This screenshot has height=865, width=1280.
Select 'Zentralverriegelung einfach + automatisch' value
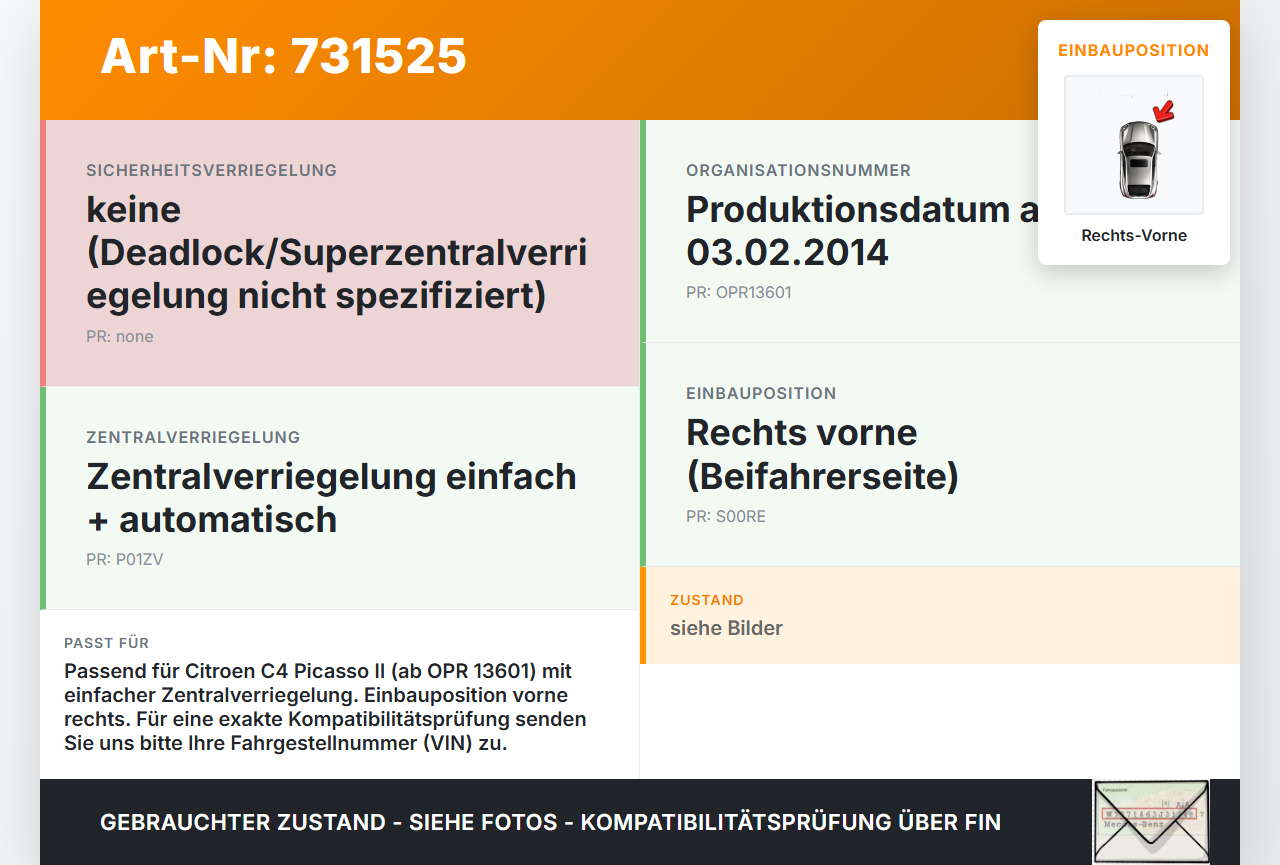(331, 498)
